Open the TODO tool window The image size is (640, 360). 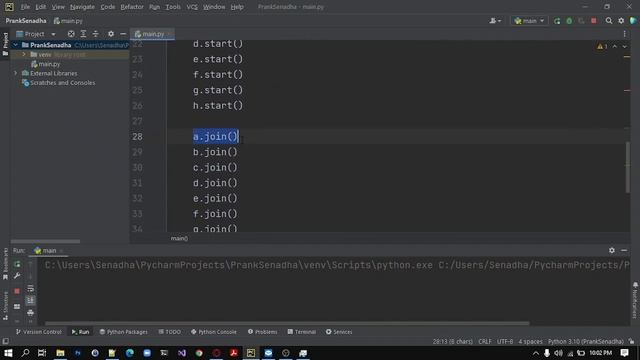(169, 332)
